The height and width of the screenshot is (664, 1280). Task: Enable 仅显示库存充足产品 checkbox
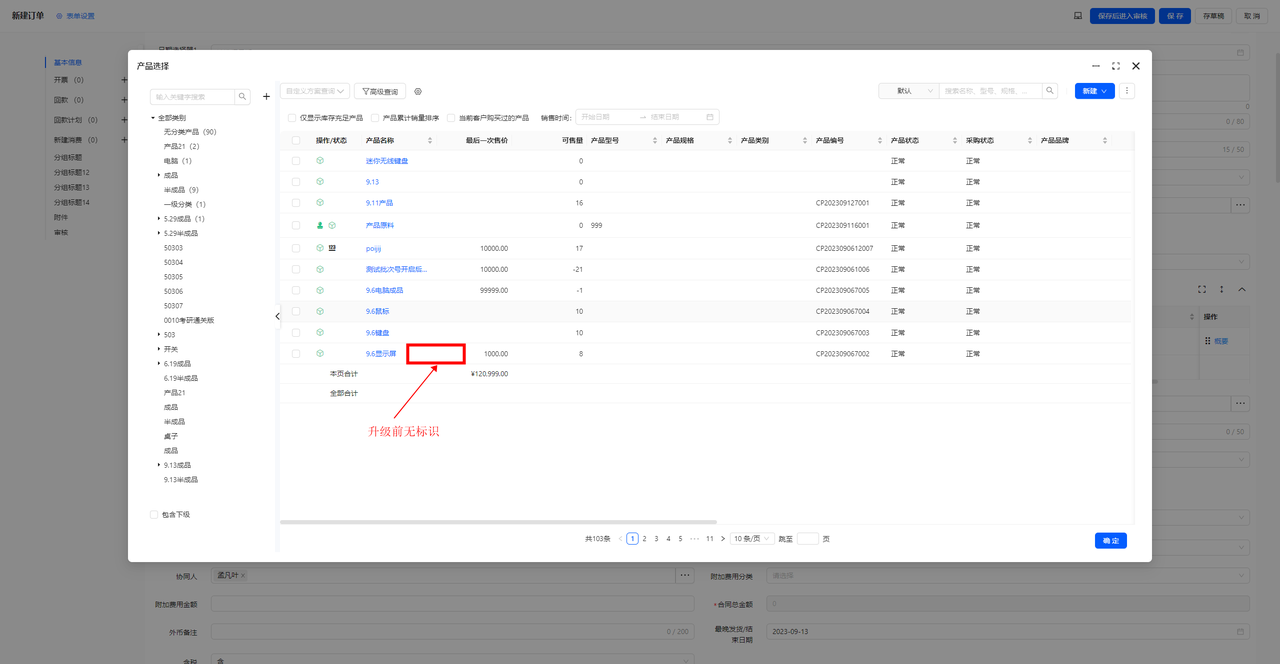(293, 117)
